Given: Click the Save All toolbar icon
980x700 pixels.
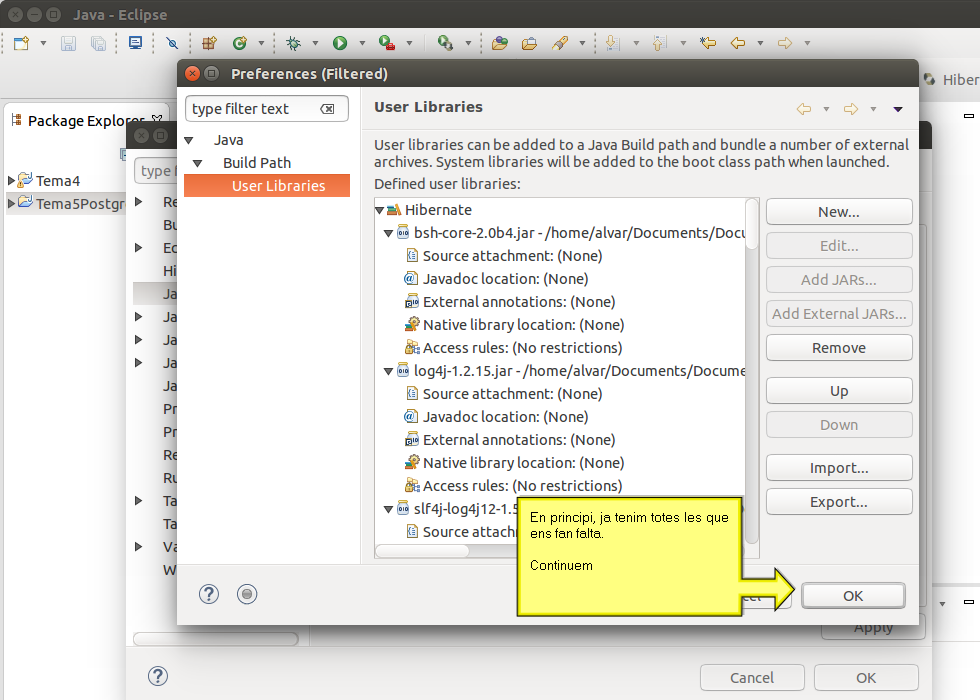Looking at the screenshot, I should (98, 43).
